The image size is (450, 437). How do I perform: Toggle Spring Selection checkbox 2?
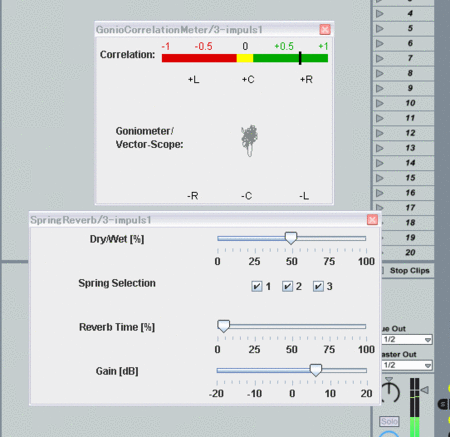click(287, 286)
